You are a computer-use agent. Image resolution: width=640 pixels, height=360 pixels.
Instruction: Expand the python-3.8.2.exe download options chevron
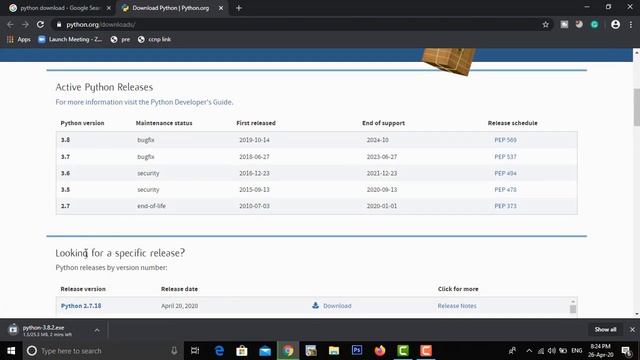[97, 330]
